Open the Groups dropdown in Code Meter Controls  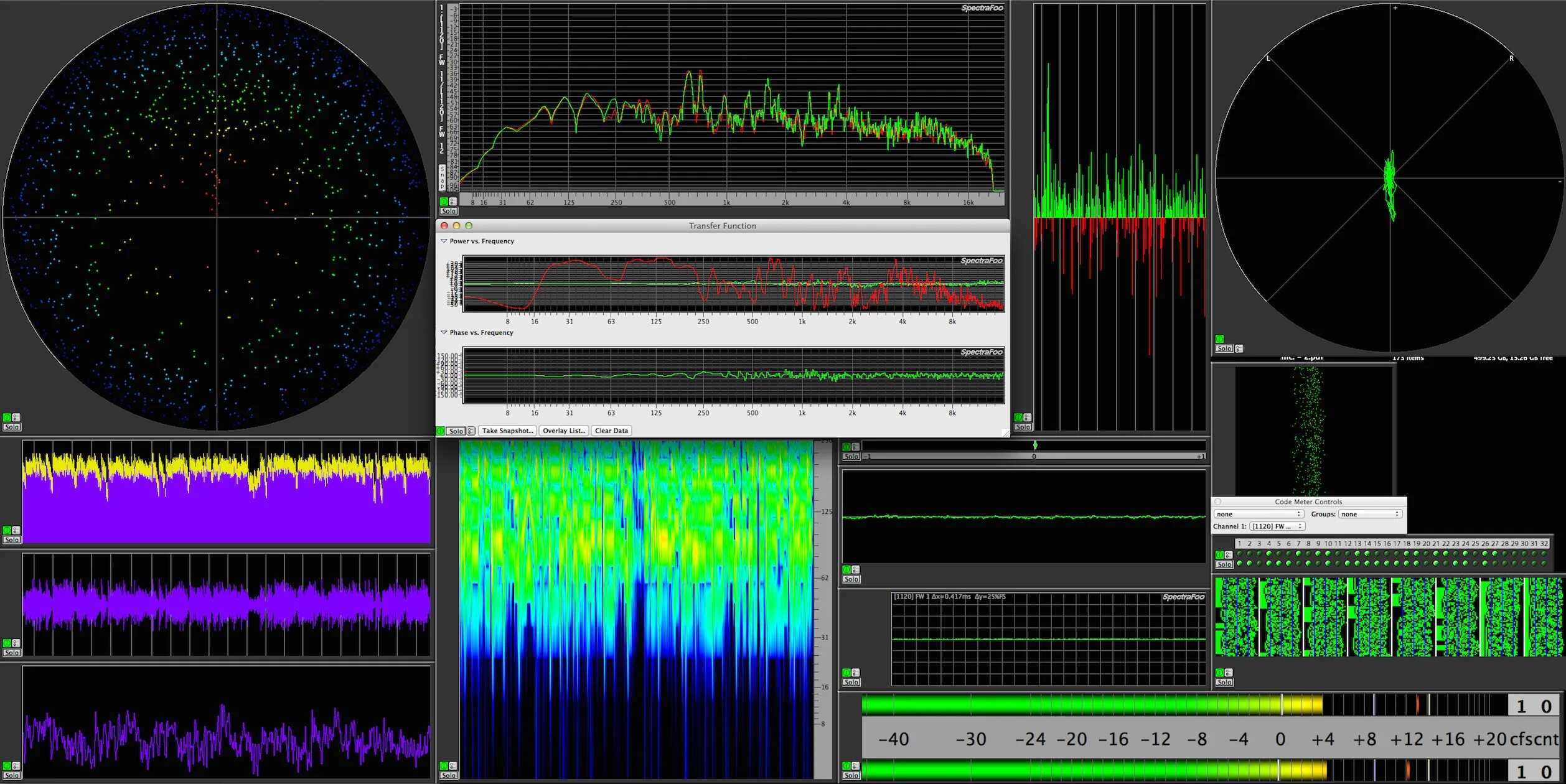1370,514
